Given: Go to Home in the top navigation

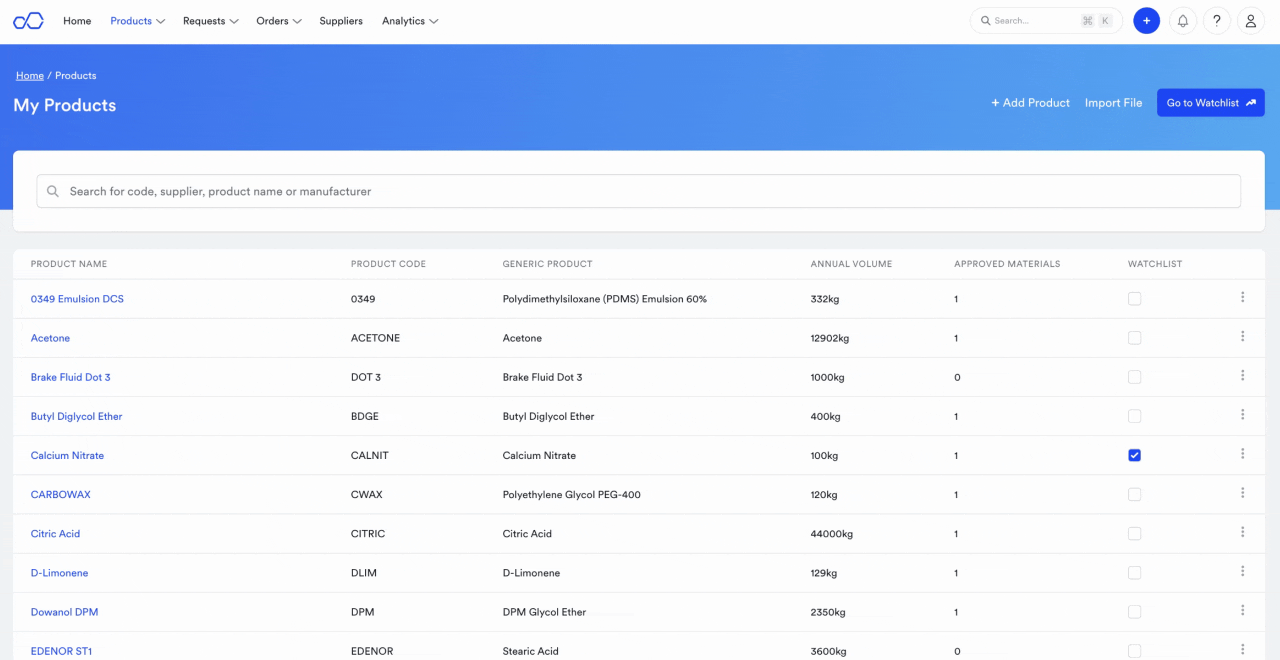Looking at the screenshot, I should tap(77, 21).
